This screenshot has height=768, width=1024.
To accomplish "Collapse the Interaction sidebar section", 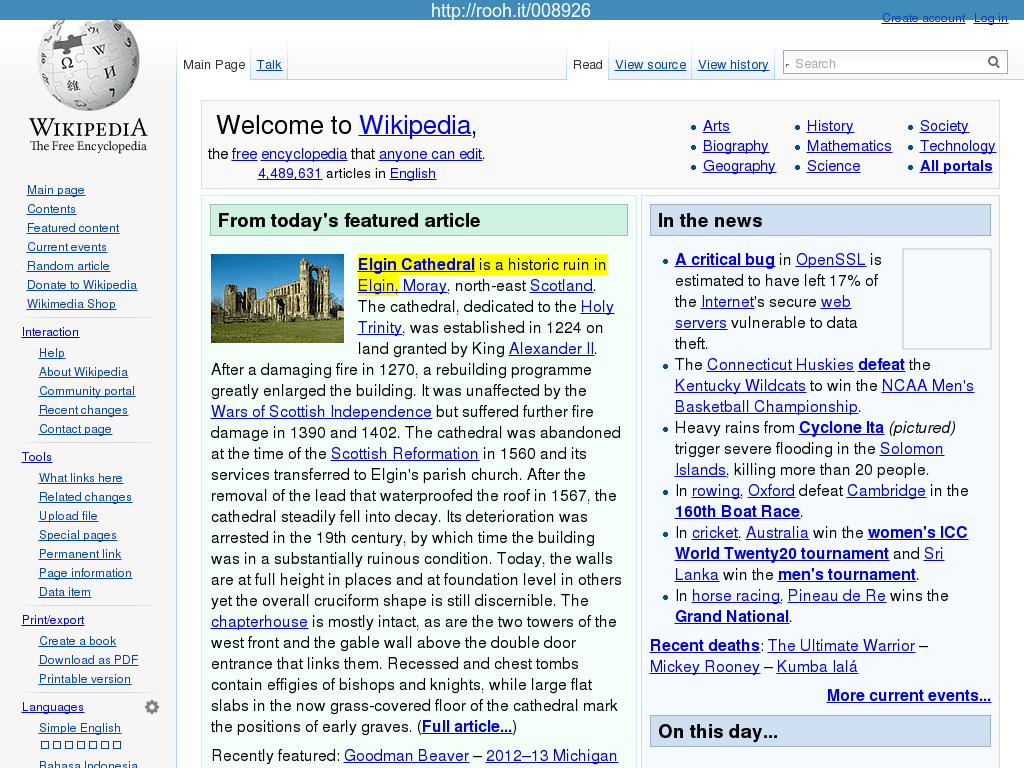I will coord(50,332).
